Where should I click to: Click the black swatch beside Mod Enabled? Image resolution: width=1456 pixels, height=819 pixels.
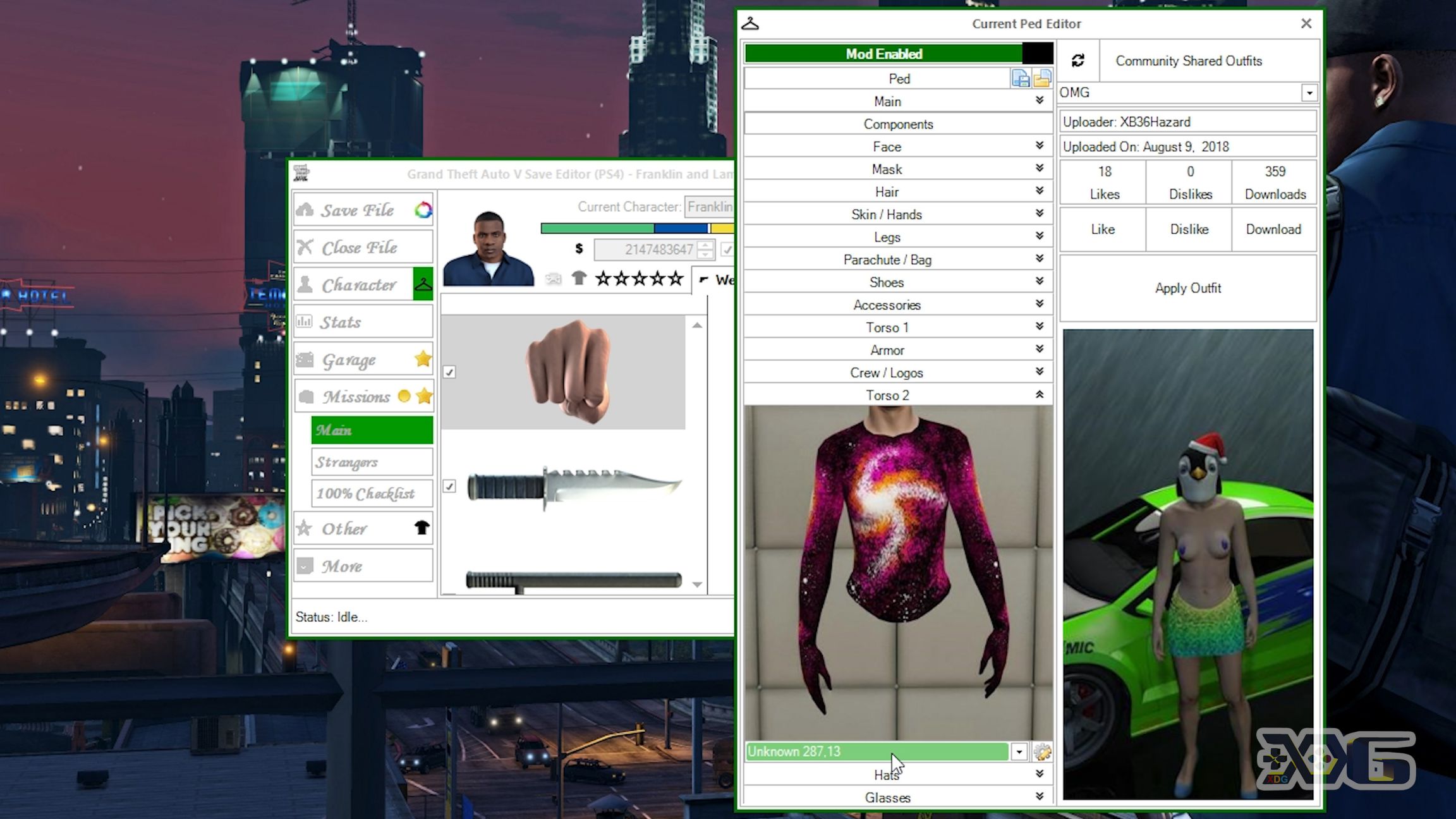point(1038,54)
